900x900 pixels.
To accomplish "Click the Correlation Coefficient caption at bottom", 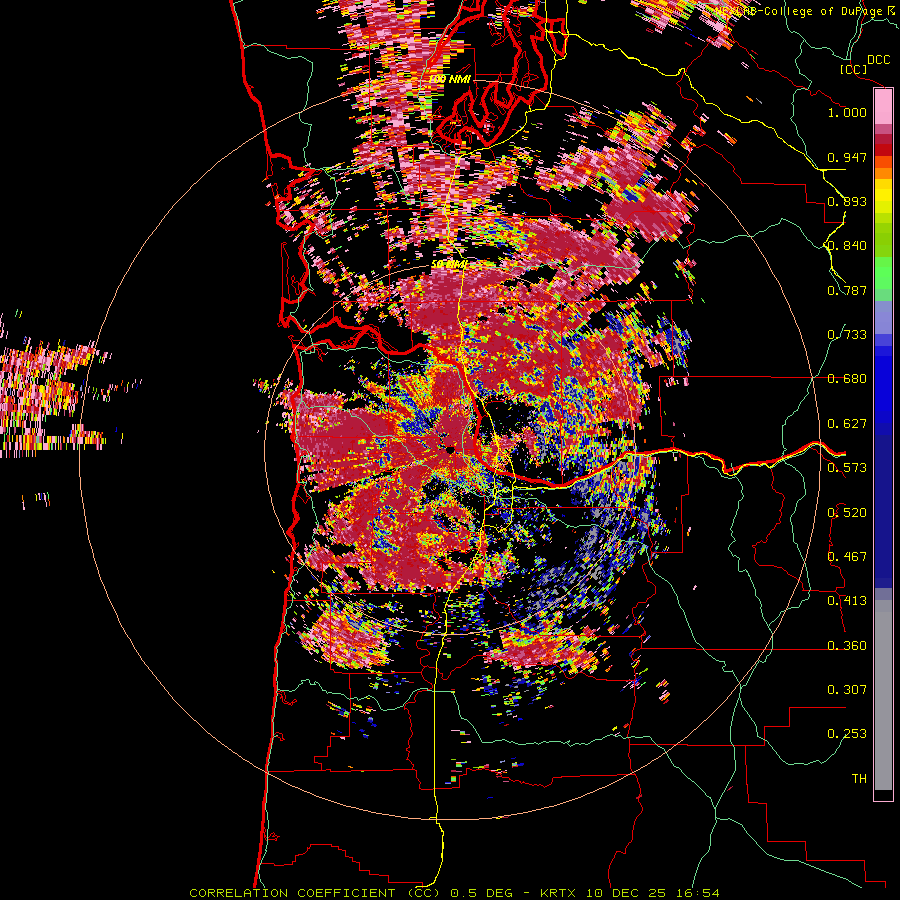I will pyautogui.click(x=454, y=893).
